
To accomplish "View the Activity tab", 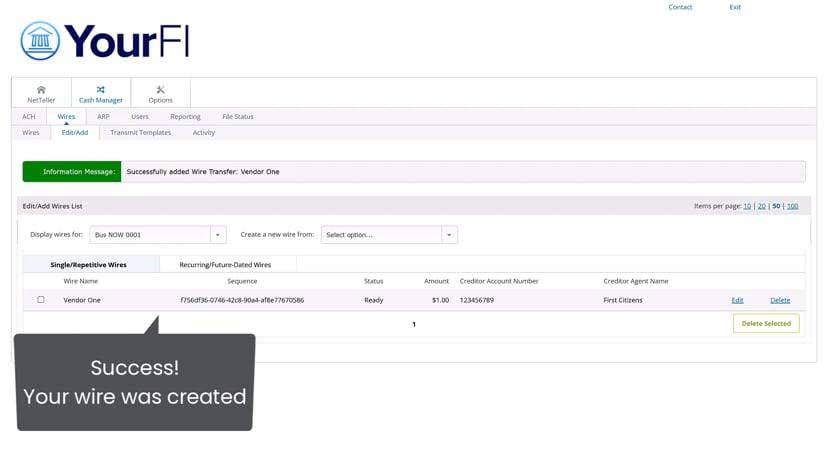I will pyautogui.click(x=204, y=132).
